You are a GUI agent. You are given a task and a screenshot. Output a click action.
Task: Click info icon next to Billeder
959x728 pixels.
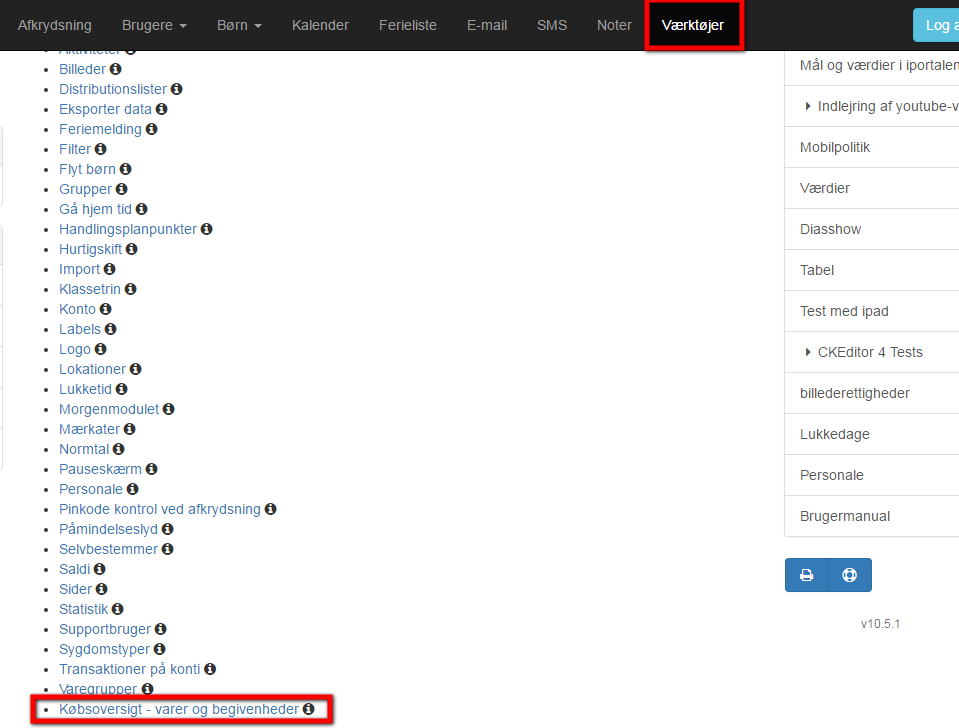coord(116,69)
